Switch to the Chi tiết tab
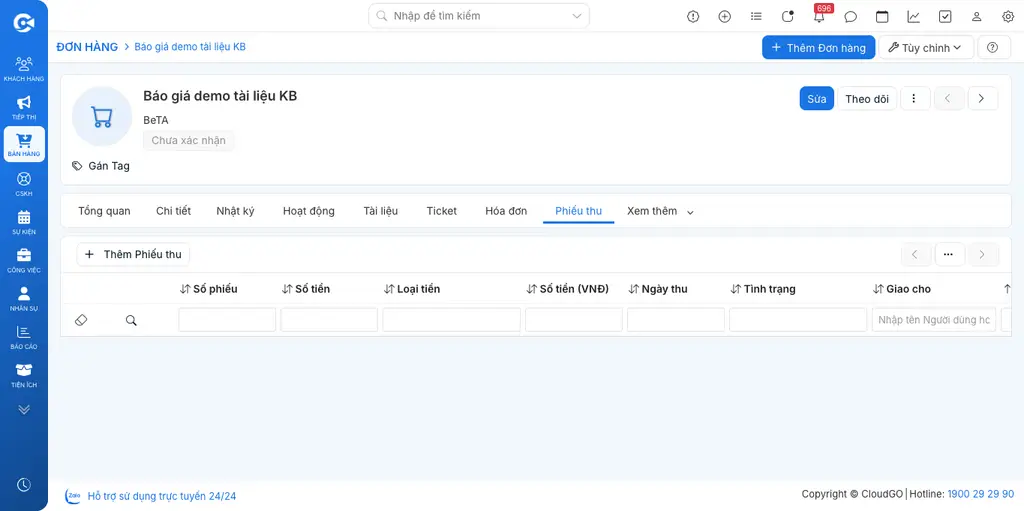Screen dimensions: 1024x511 click(x=173, y=211)
